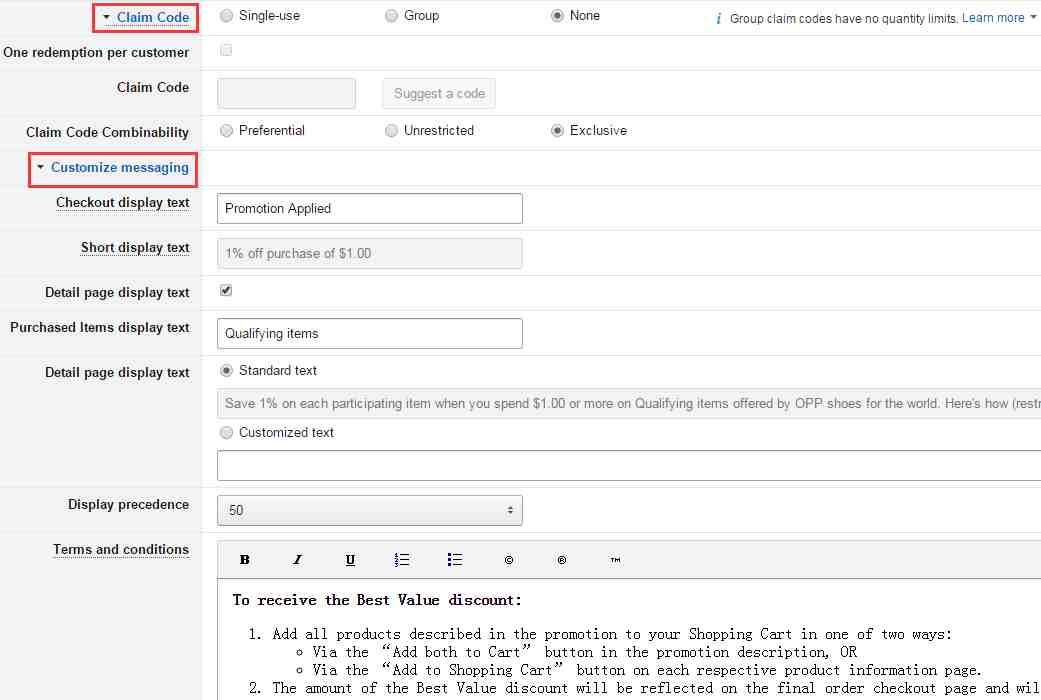
Task: Click the Checkout display text label
Action: pyautogui.click(x=123, y=203)
